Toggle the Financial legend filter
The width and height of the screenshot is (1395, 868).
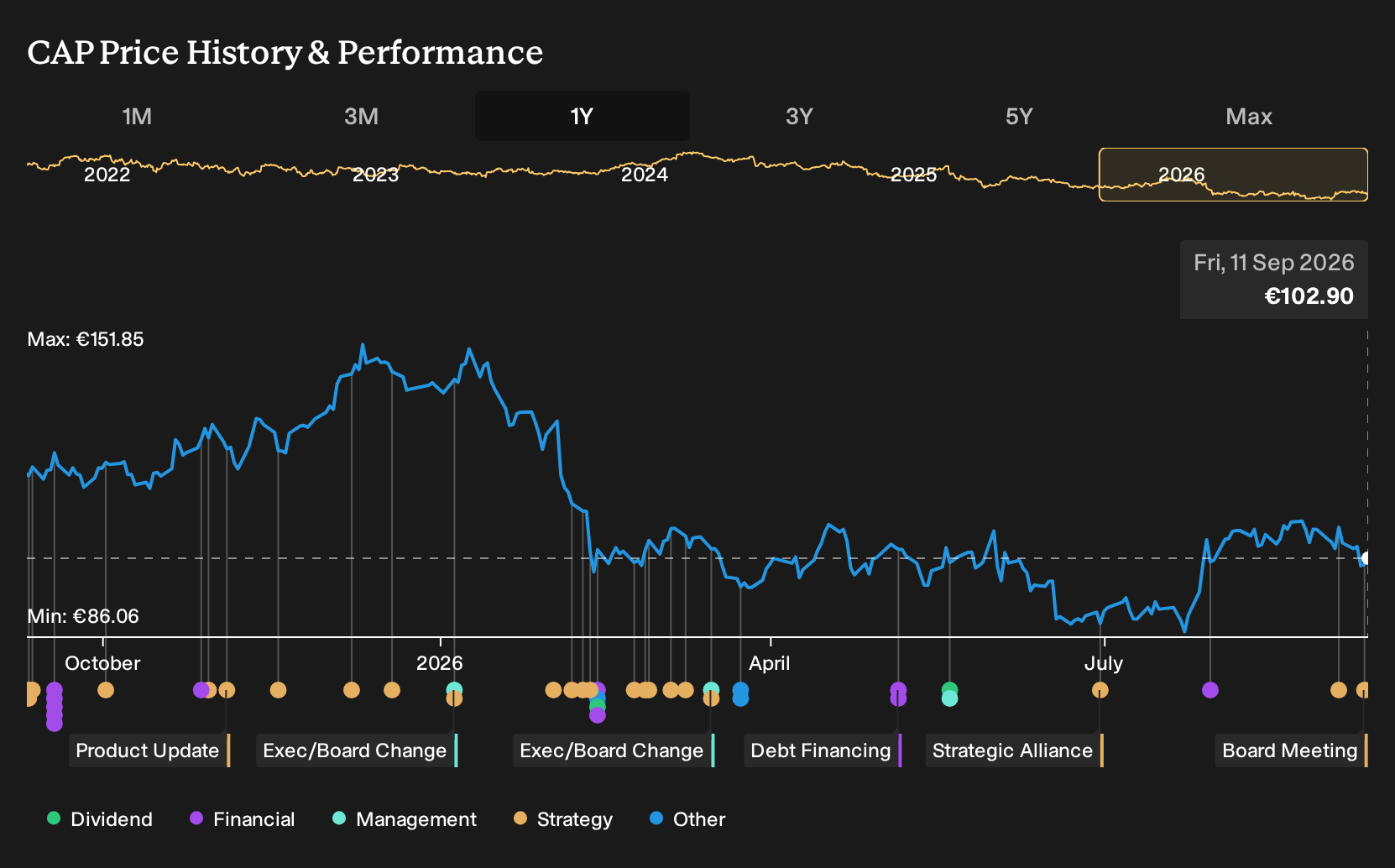(242, 819)
